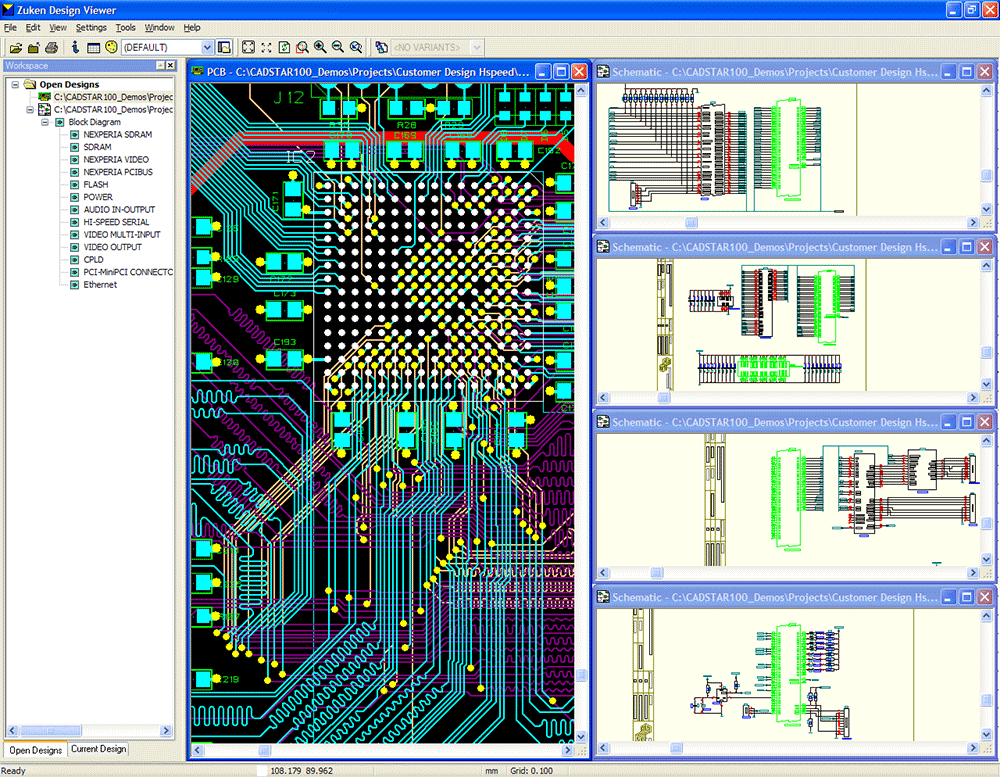The width and height of the screenshot is (1000, 777).
Task: Open the Window menu
Action: pyautogui.click(x=160, y=27)
